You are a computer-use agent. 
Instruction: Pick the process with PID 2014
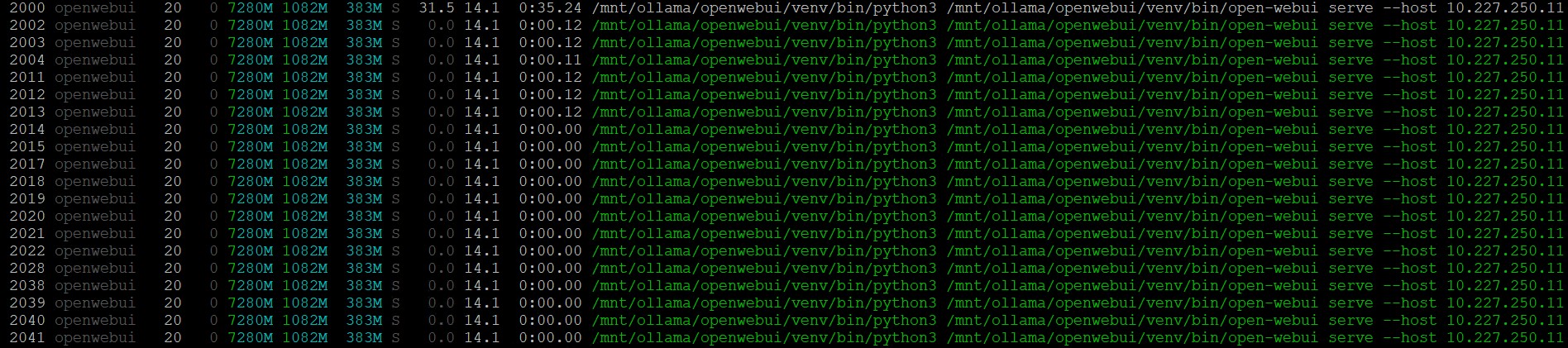pos(27,129)
